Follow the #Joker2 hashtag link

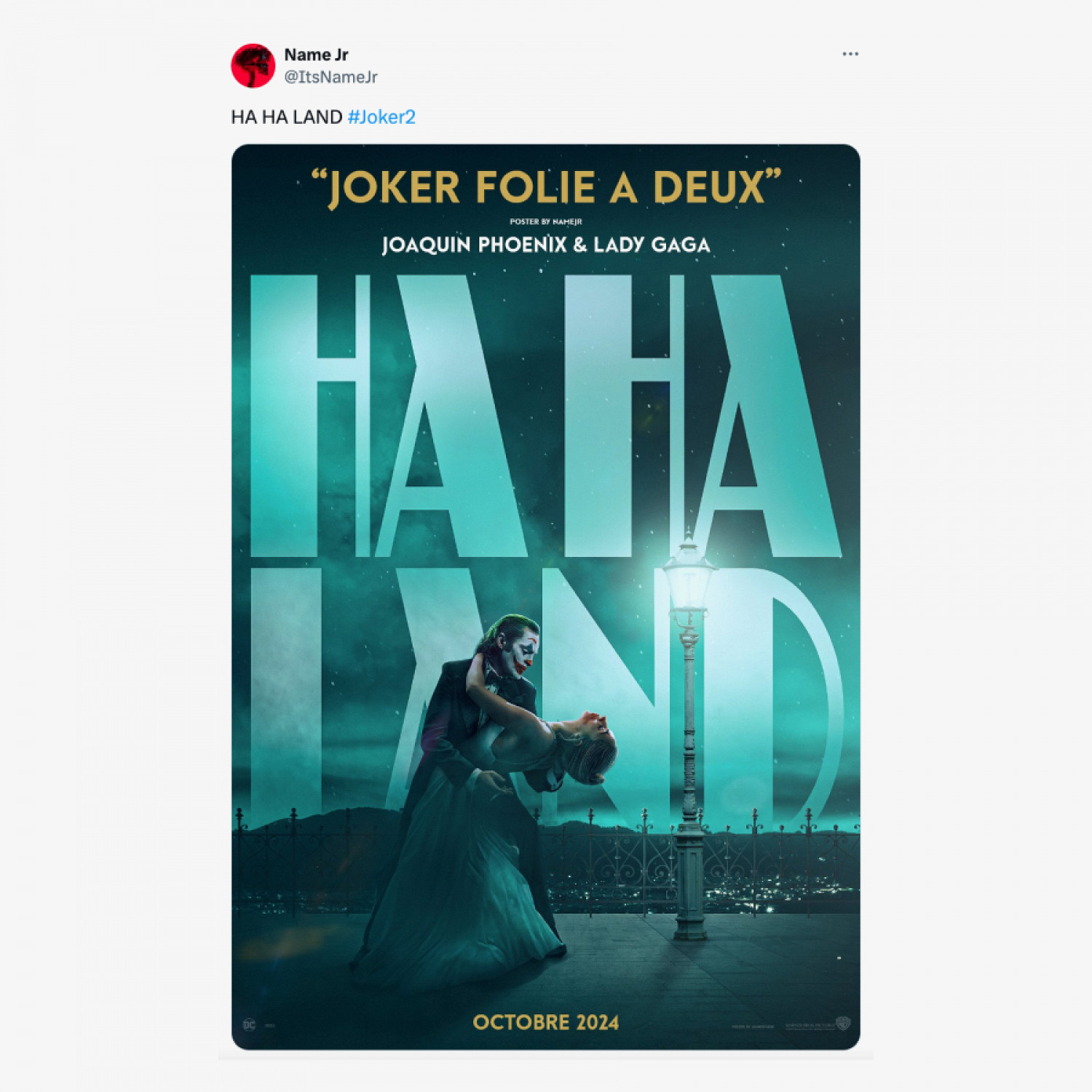coord(381,117)
